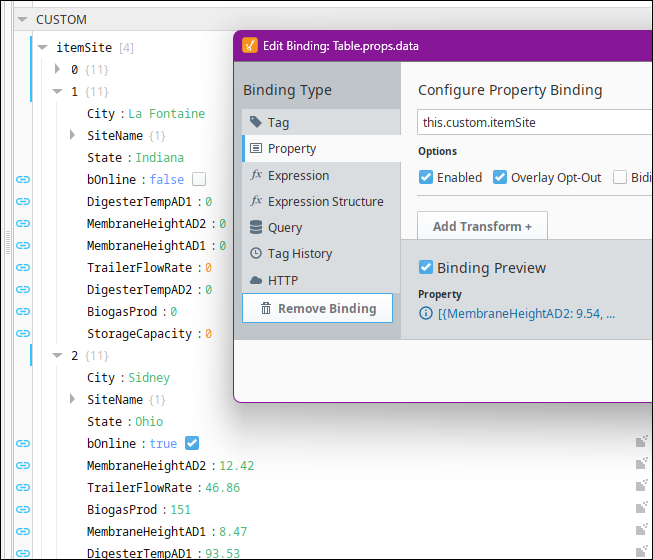Click the Edit Binding window title icon
Screen dimensions: 653x560
click(x=249, y=44)
